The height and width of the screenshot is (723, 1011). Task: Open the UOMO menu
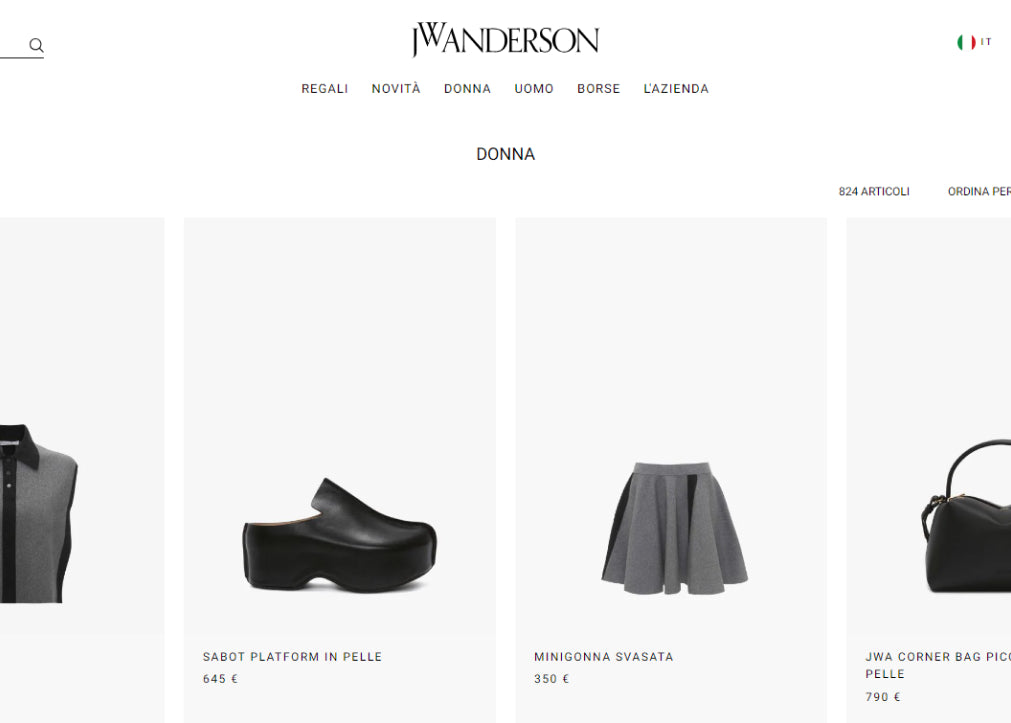pos(534,88)
